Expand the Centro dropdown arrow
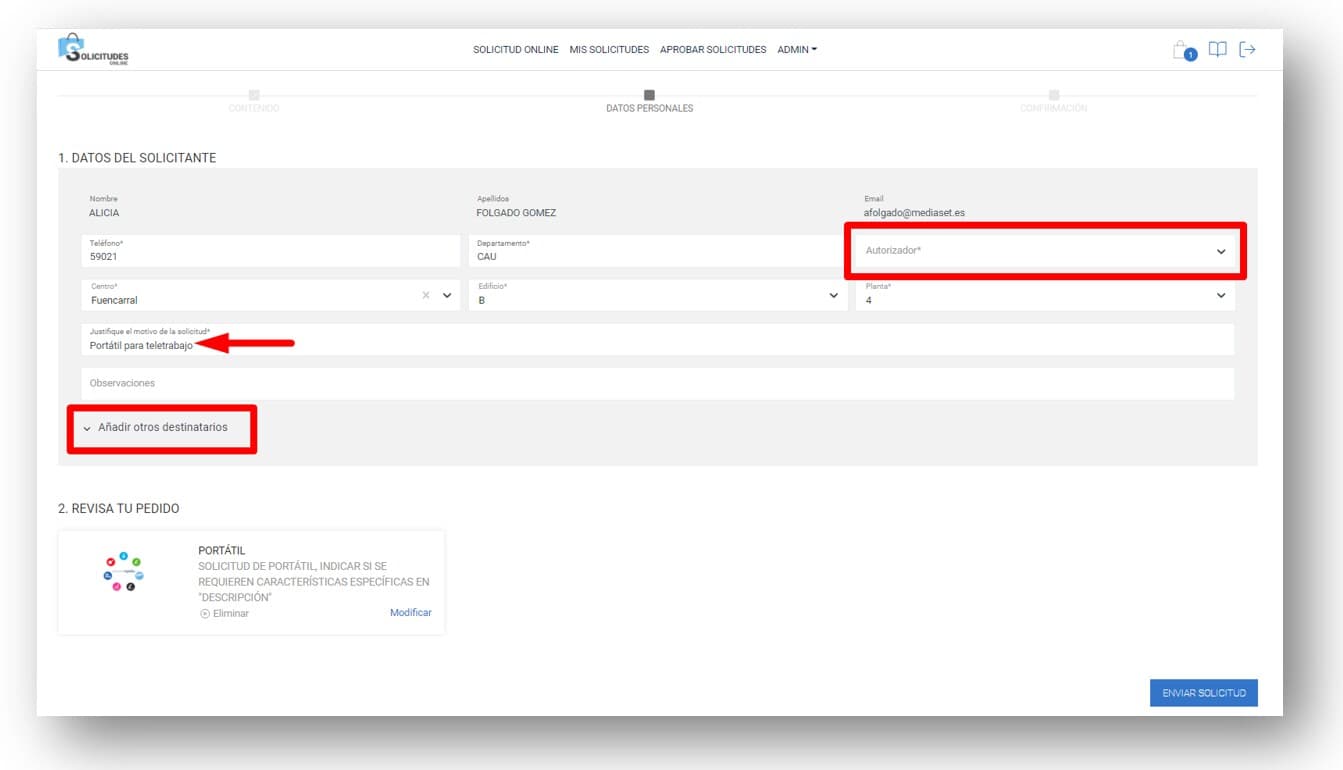Image resolution: width=1343 pixels, height=770 pixels. click(447, 296)
